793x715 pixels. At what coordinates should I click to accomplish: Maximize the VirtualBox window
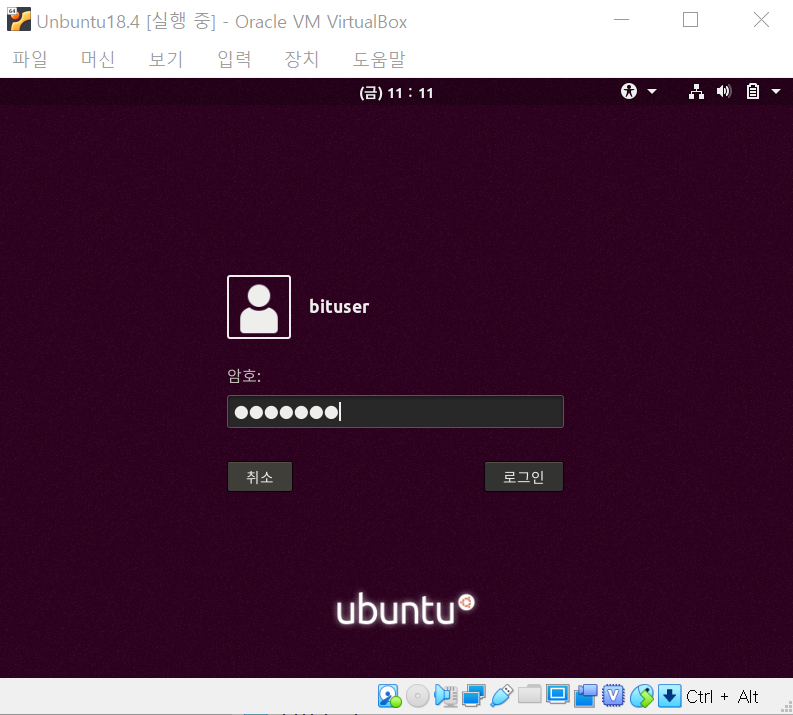pos(690,20)
